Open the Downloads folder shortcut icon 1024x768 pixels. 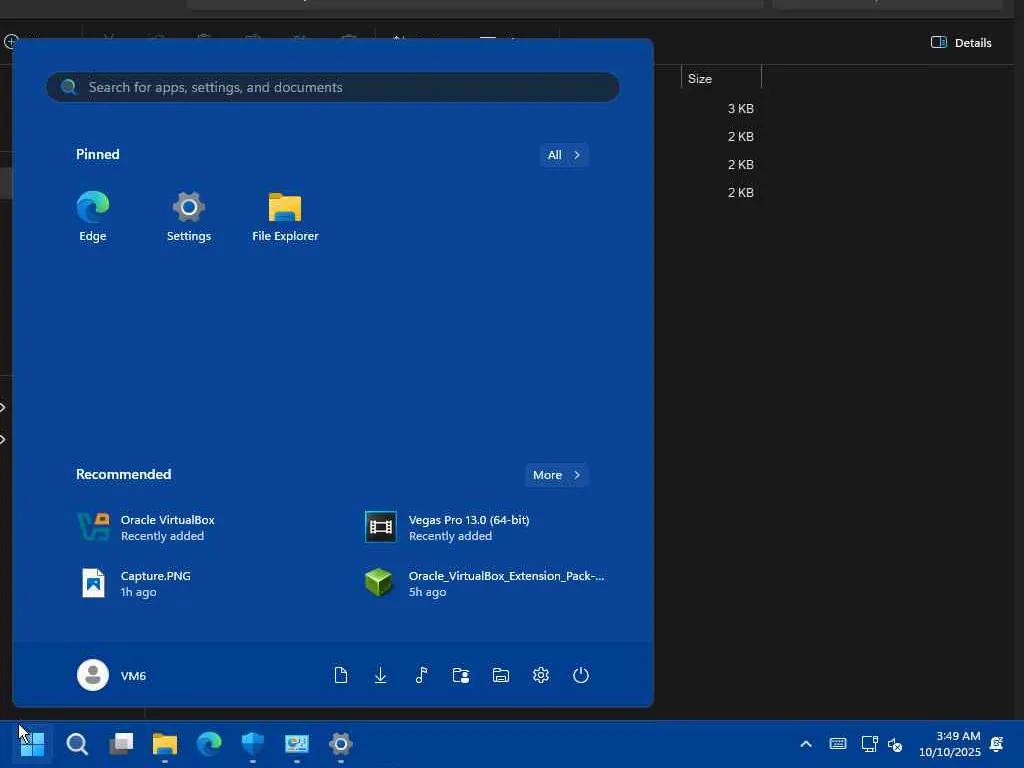[x=381, y=675]
